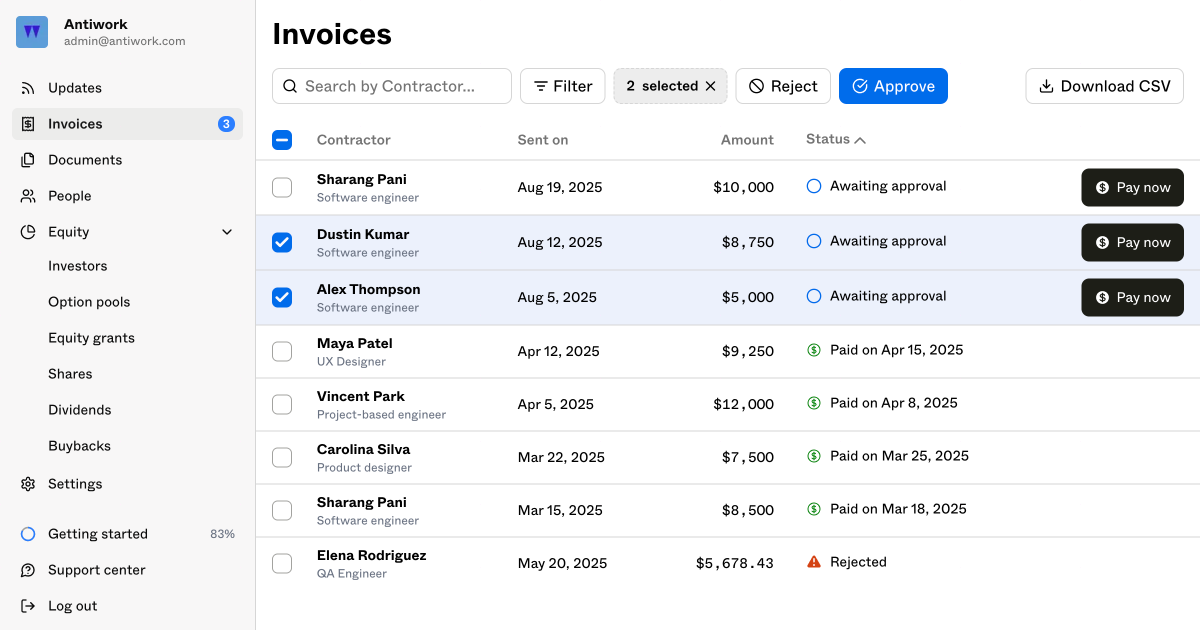The height and width of the screenshot is (630, 1200).
Task: Go to Option pools in sidebar
Action: pyautogui.click(x=89, y=302)
